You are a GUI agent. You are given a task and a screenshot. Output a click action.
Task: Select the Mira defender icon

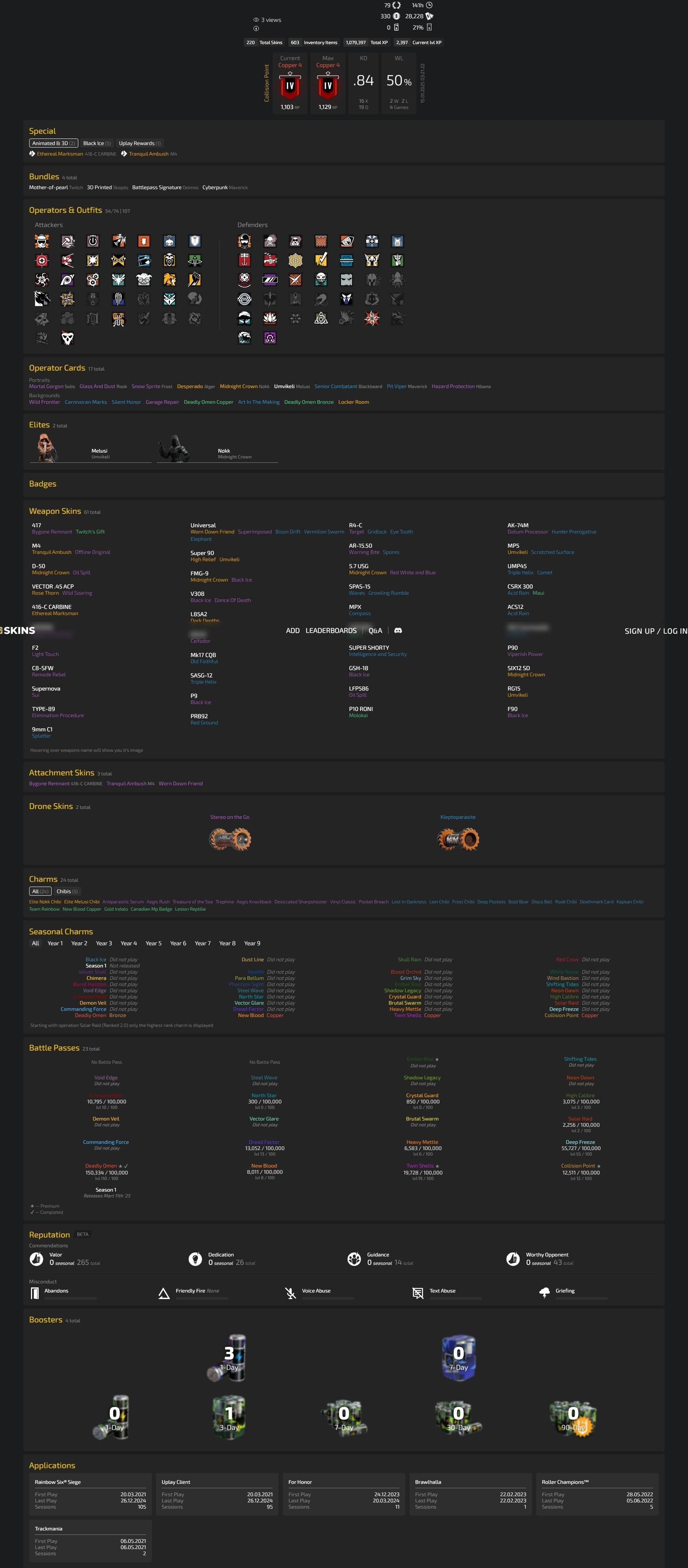pos(270,280)
